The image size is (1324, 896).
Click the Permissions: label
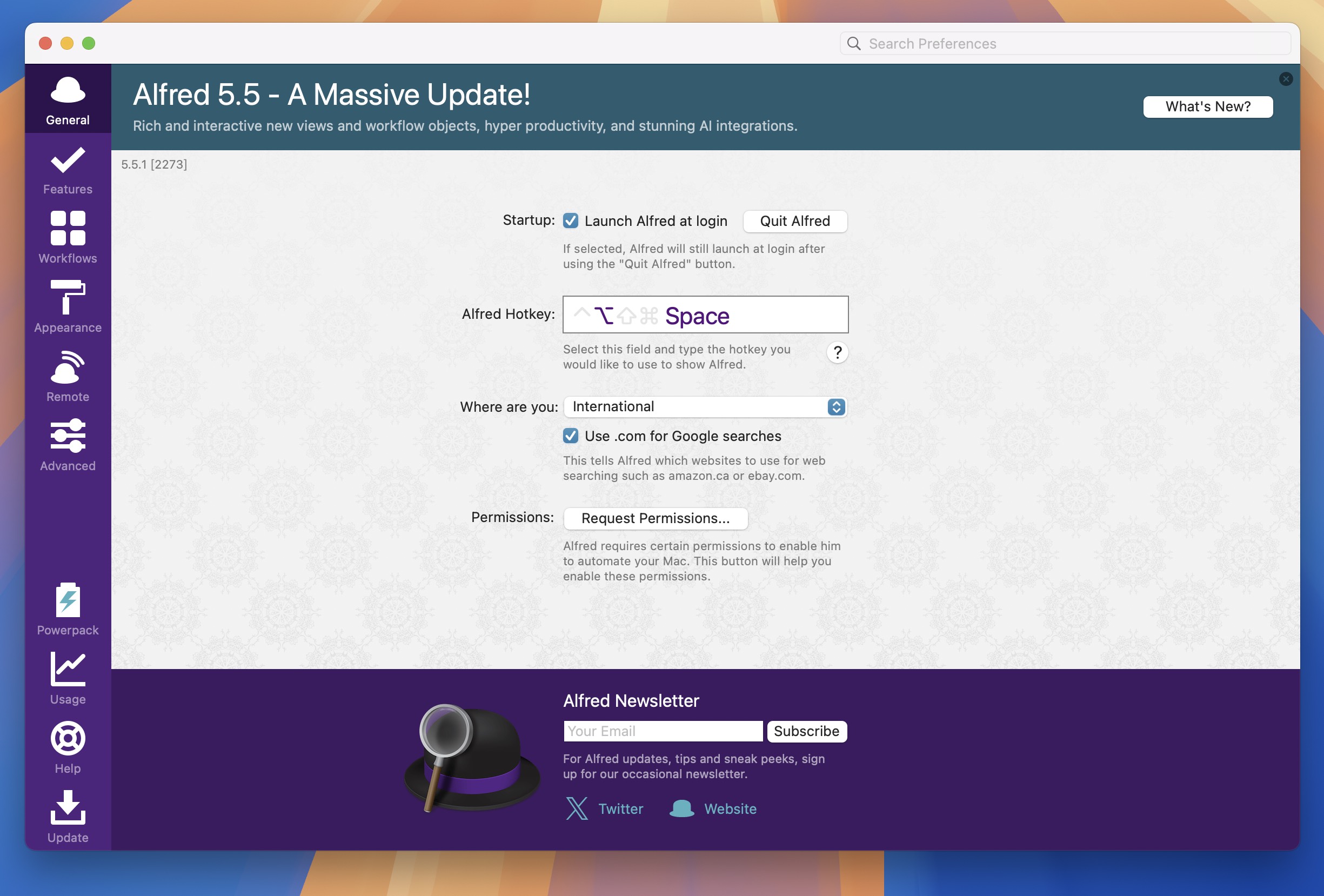point(513,517)
